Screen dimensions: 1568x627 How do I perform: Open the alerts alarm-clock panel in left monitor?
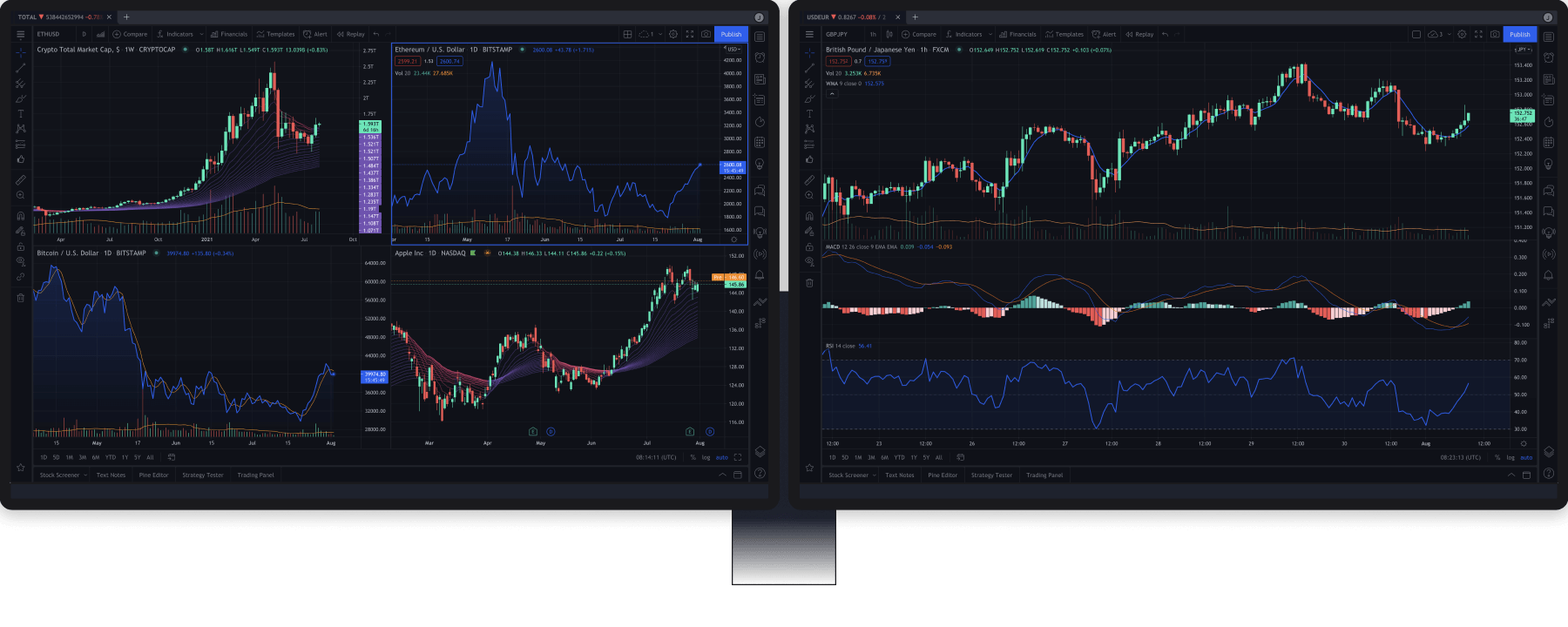coord(760,57)
